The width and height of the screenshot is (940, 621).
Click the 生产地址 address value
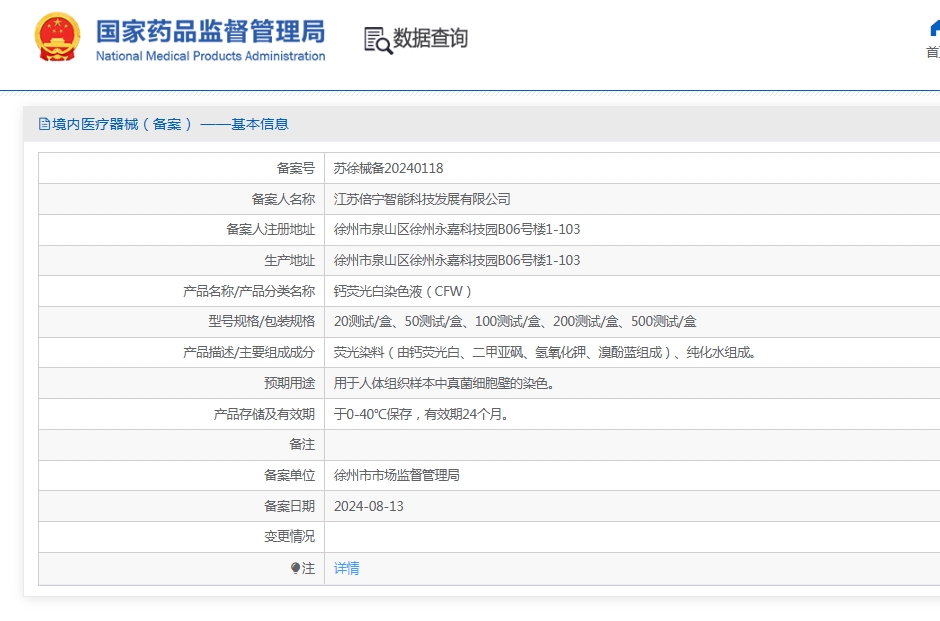coord(457,261)
